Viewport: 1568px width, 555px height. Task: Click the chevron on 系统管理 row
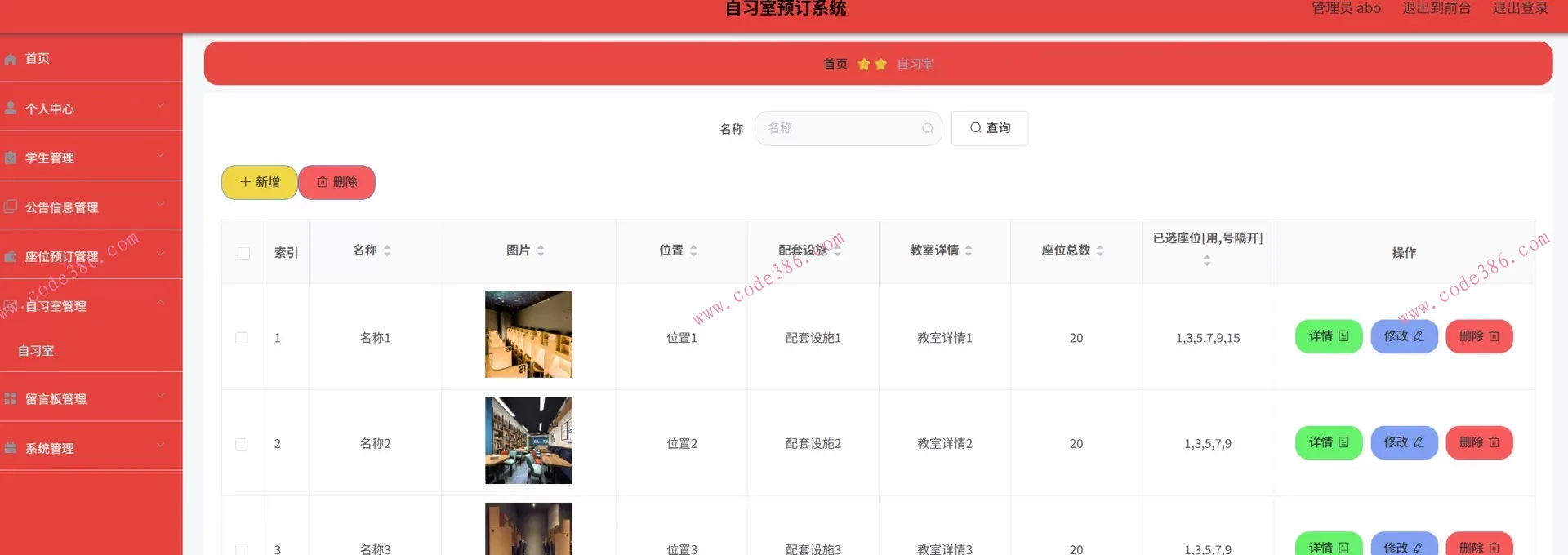coord(160,445)
